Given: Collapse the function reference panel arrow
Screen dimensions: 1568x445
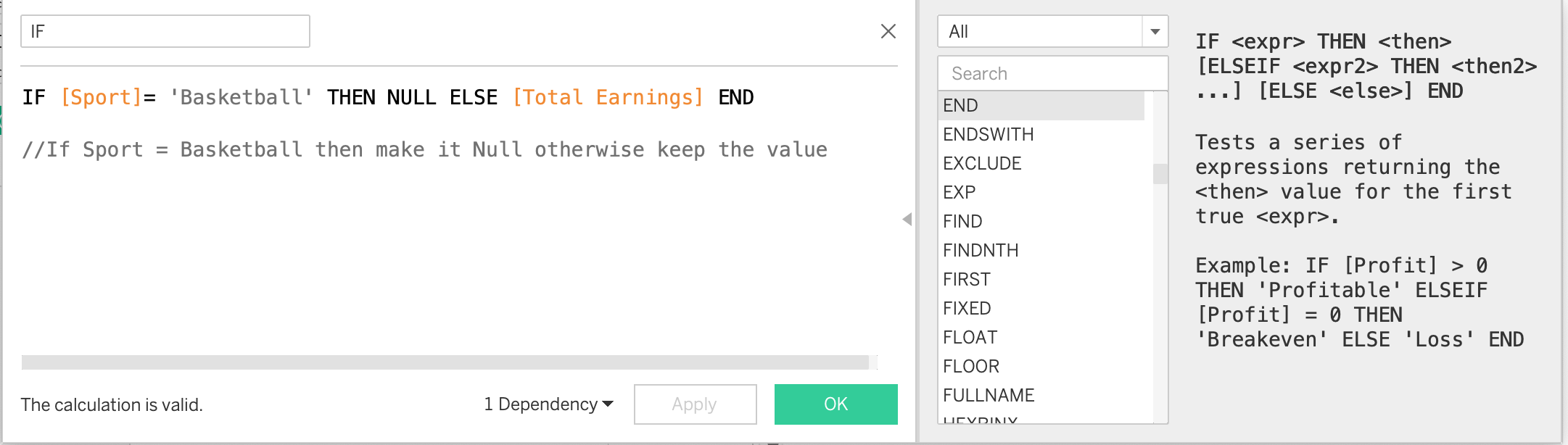Looking at the screenshot, I should coord(907,219).
